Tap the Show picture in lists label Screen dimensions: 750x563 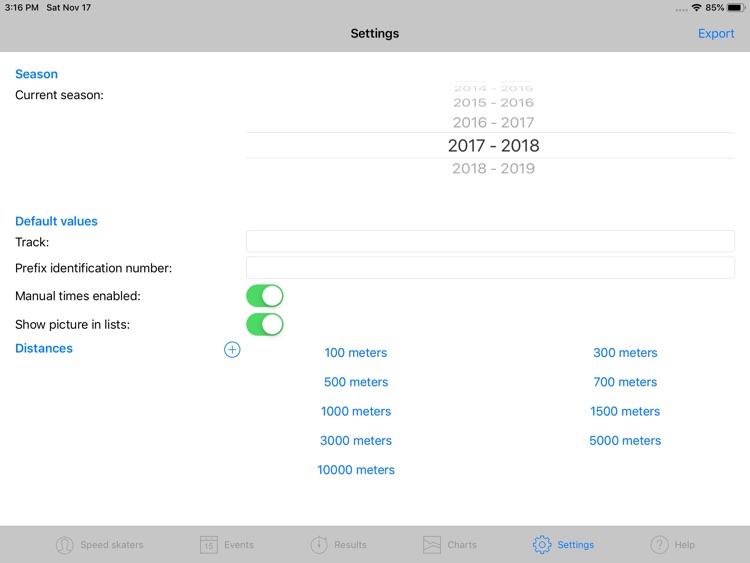[x=72, y=325]
